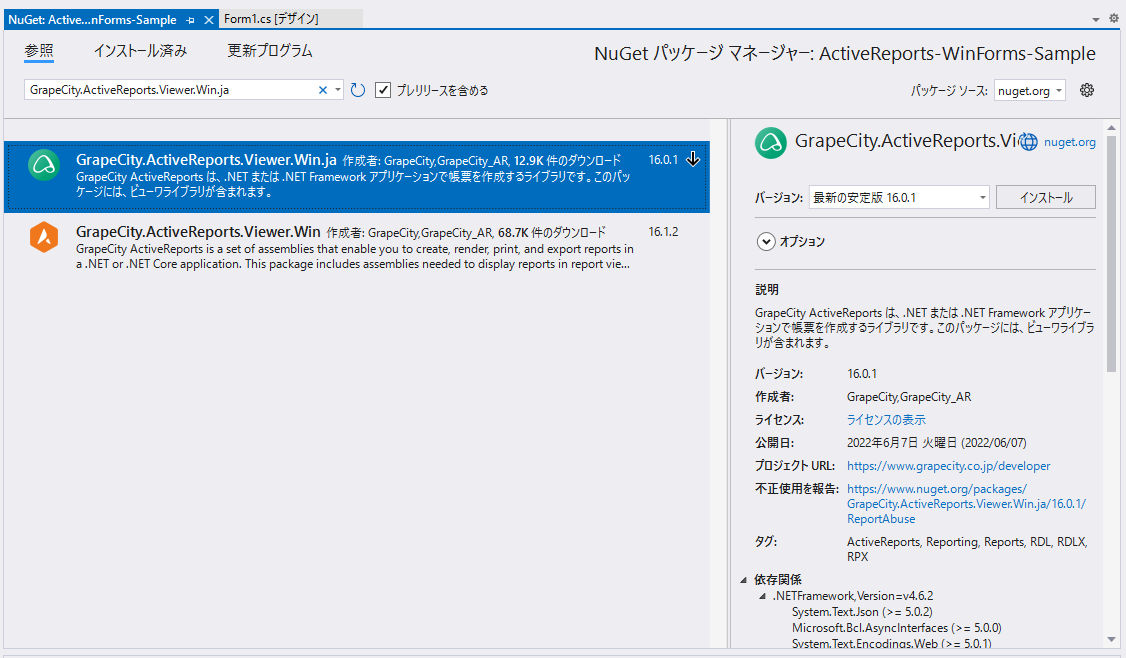Click download arrow for GrapeCity.ActiveReports.Viewer.Win.ja

pyautogui.click(x=692, y=159)
